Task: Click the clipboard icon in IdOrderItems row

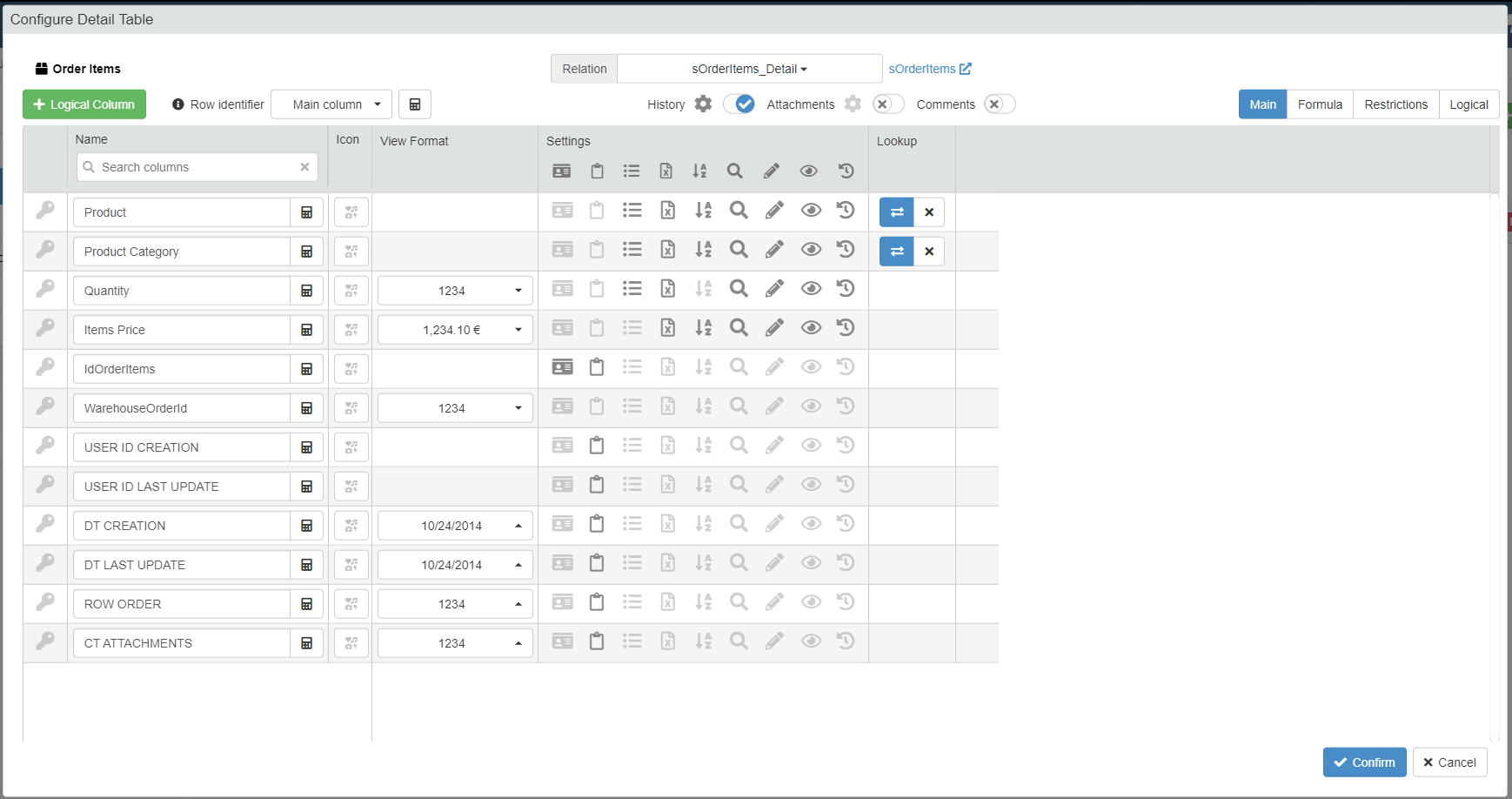Action: (597, 367)
